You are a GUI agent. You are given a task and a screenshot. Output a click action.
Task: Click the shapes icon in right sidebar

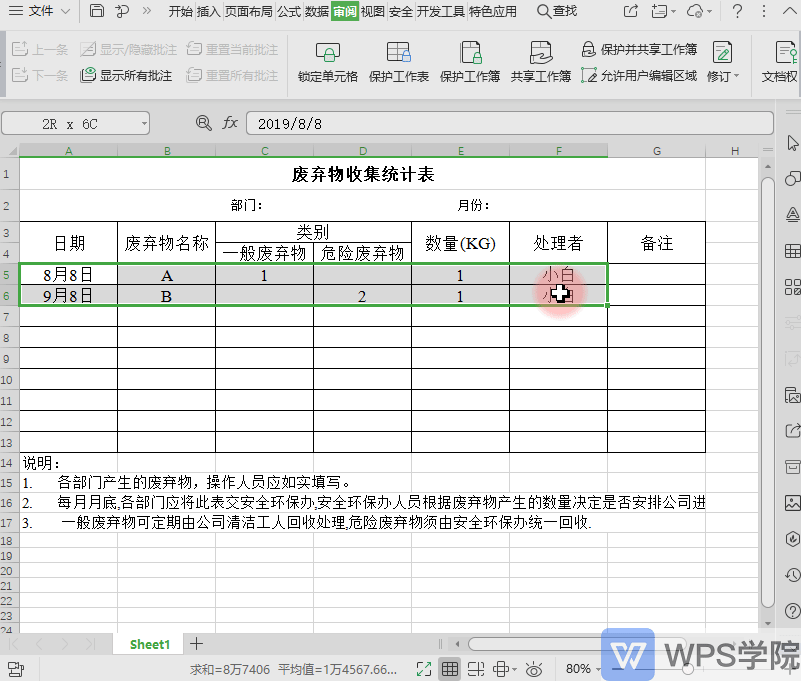[792, 178]
